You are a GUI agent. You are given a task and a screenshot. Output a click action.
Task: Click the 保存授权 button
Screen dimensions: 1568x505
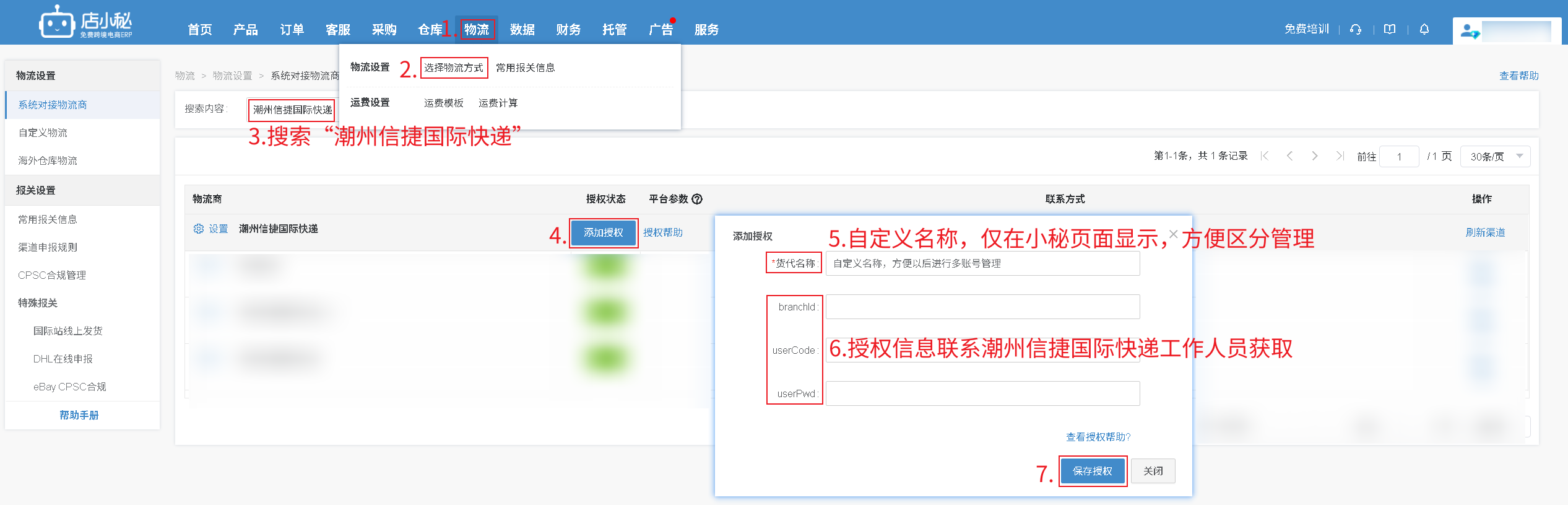(1093, 471)
